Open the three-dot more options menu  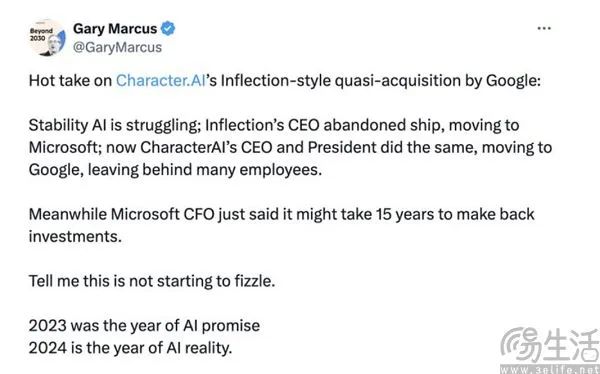(x=544, y=28)
